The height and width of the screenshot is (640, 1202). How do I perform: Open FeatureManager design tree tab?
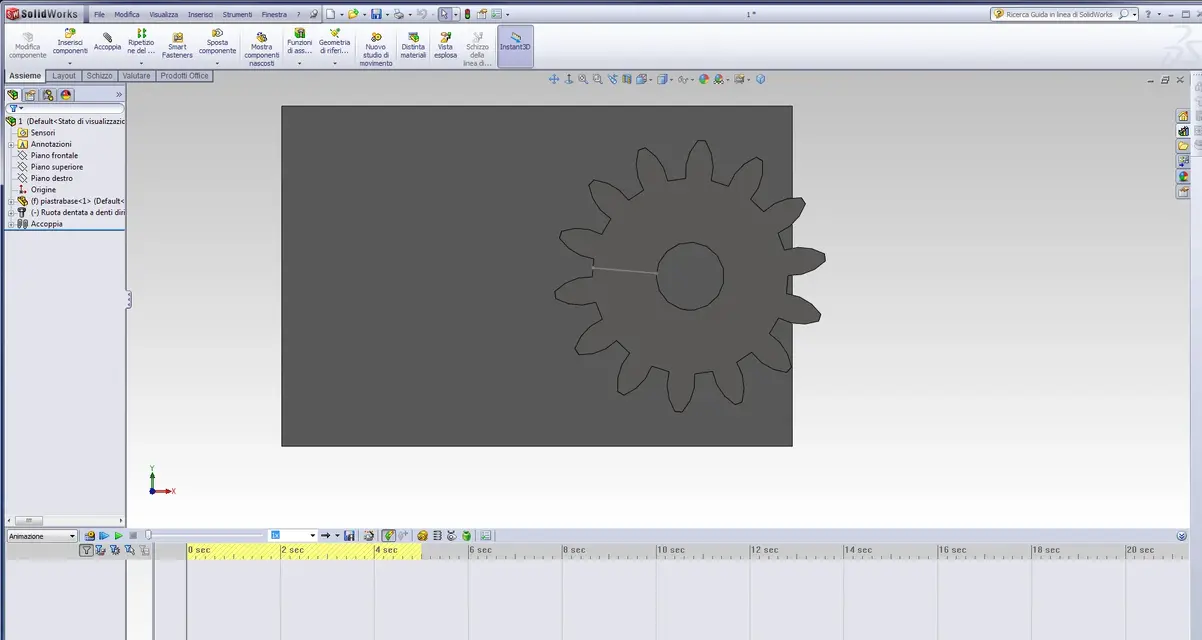[x=13, y=95]
